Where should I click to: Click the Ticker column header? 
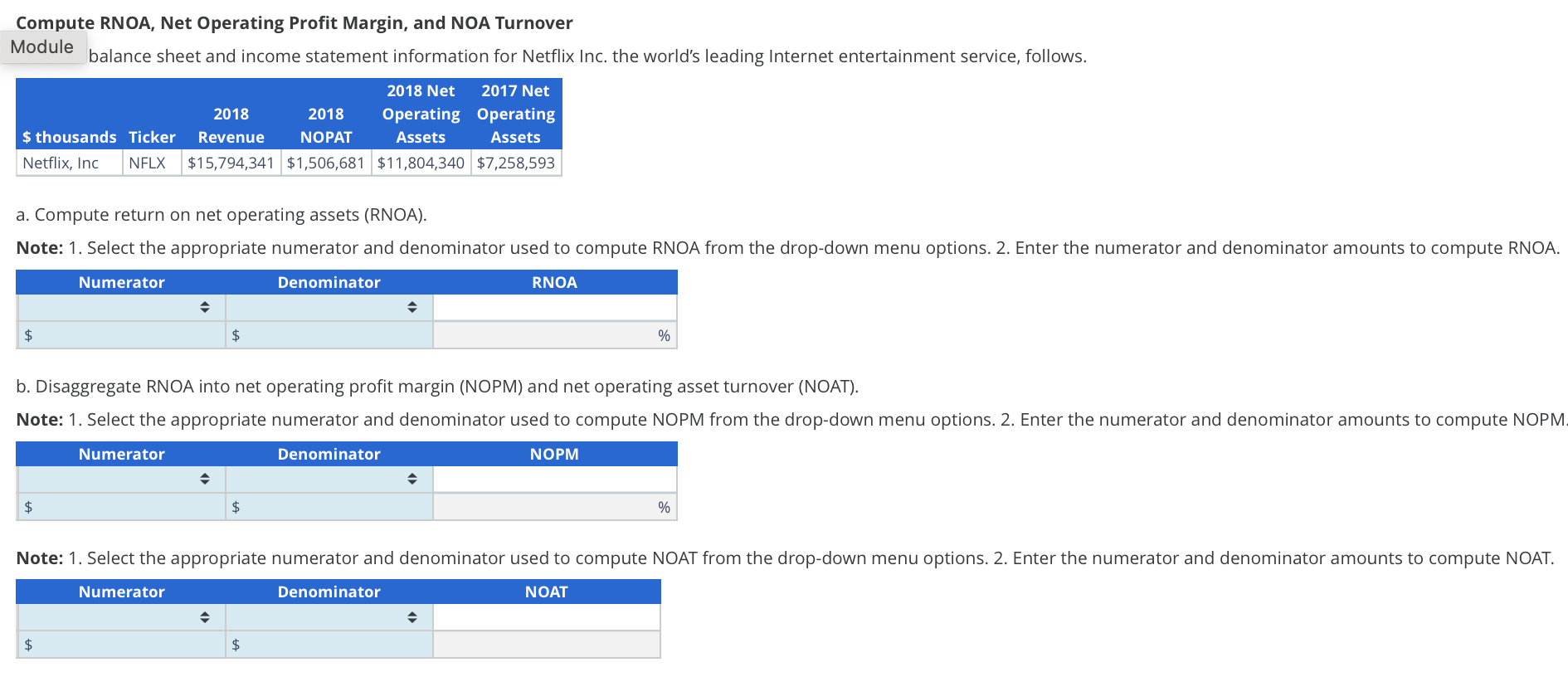[152, 137]
